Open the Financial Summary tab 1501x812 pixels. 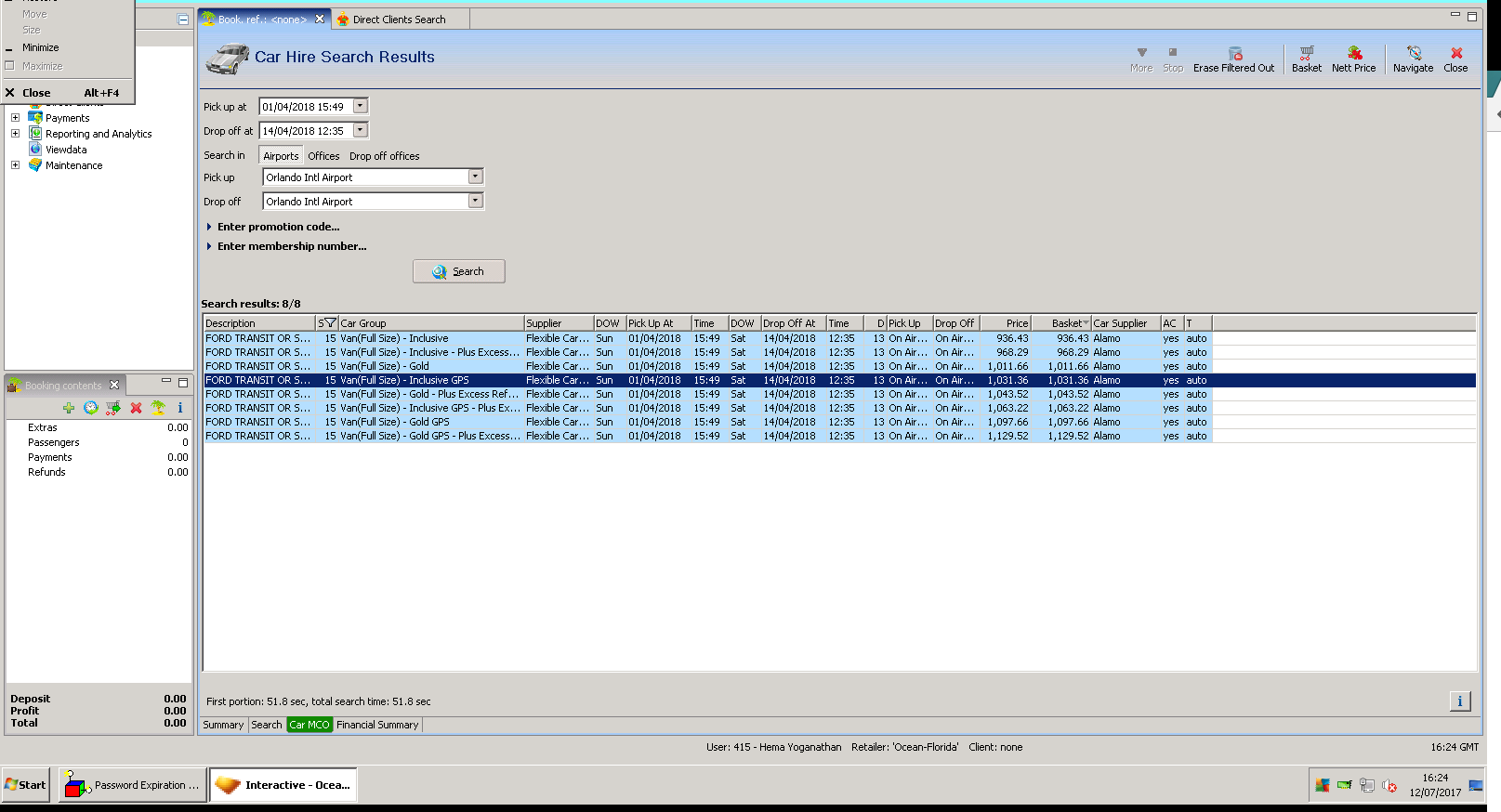377,725
